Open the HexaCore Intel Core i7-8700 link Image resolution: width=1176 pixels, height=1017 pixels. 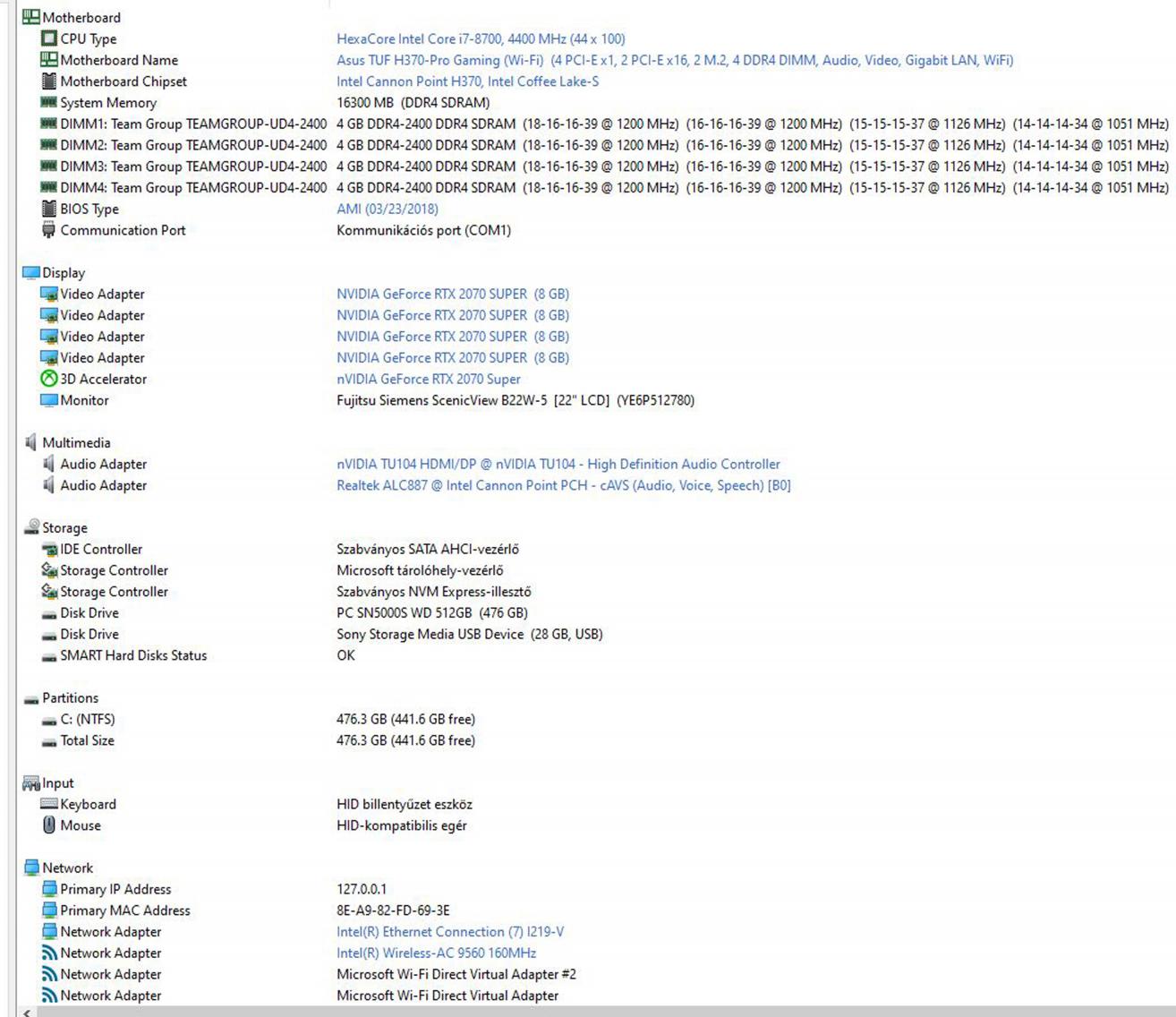(481, 38)
